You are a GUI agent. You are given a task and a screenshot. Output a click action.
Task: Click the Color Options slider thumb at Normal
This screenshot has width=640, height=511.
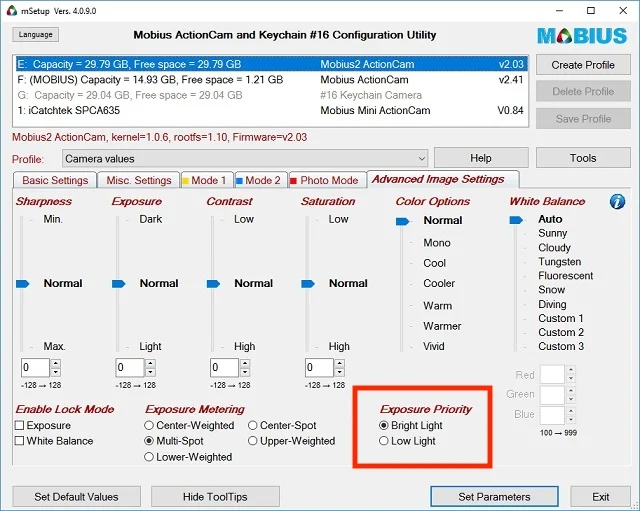(x=402, y=221)
